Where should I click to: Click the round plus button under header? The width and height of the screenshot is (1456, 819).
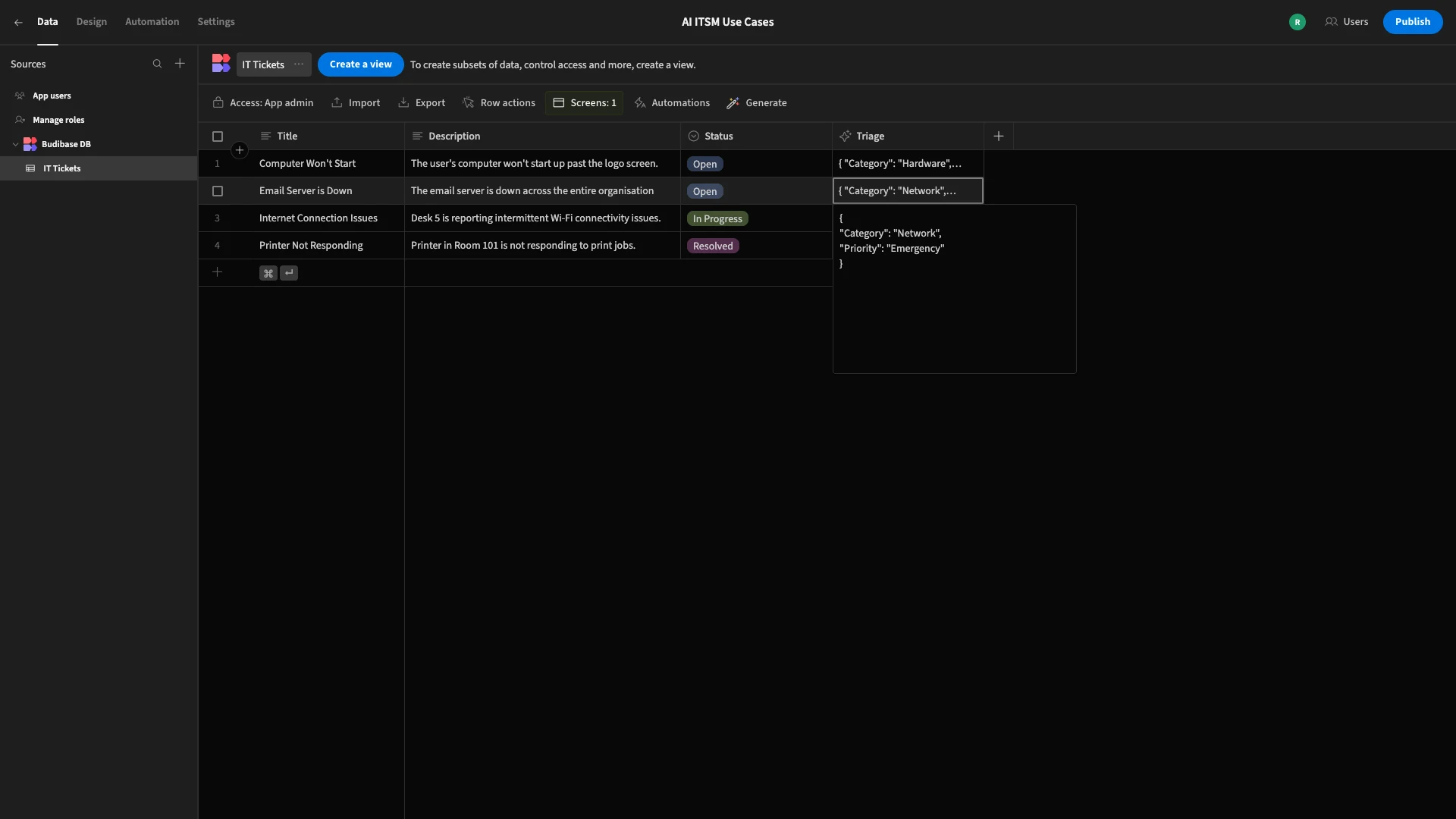tap(240, 150)
